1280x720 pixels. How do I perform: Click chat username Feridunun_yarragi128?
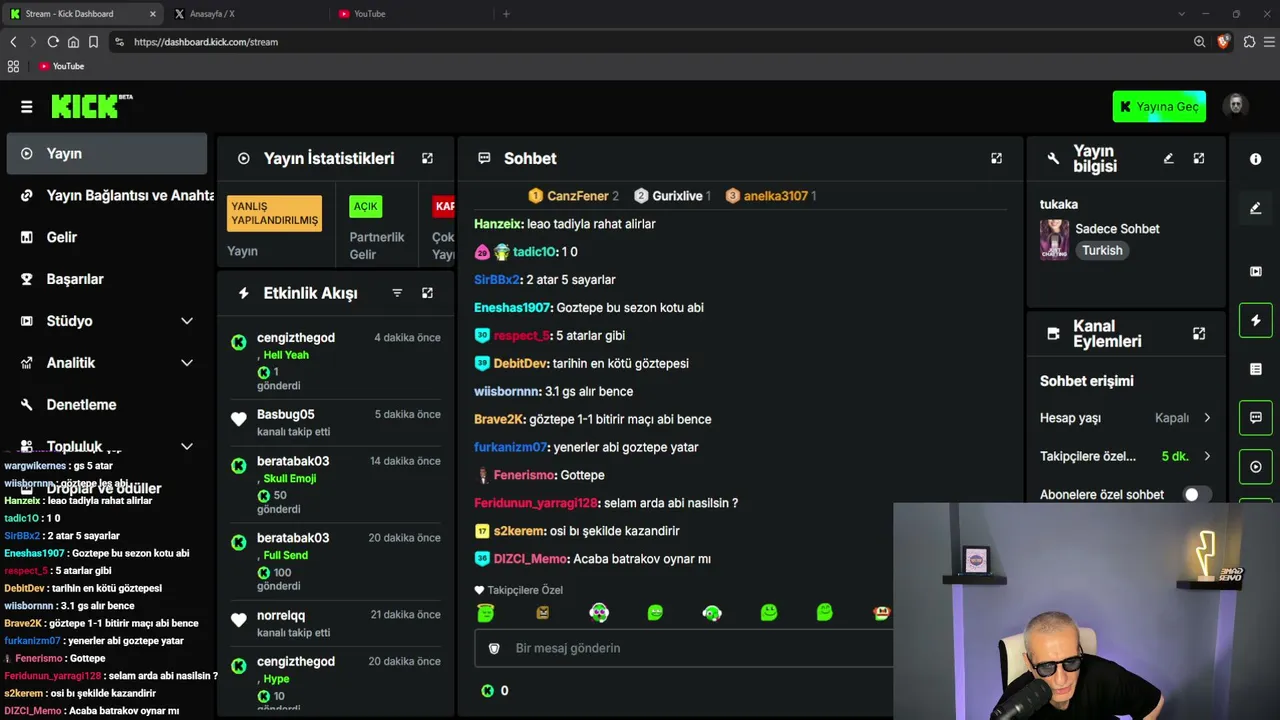(536, 503)
